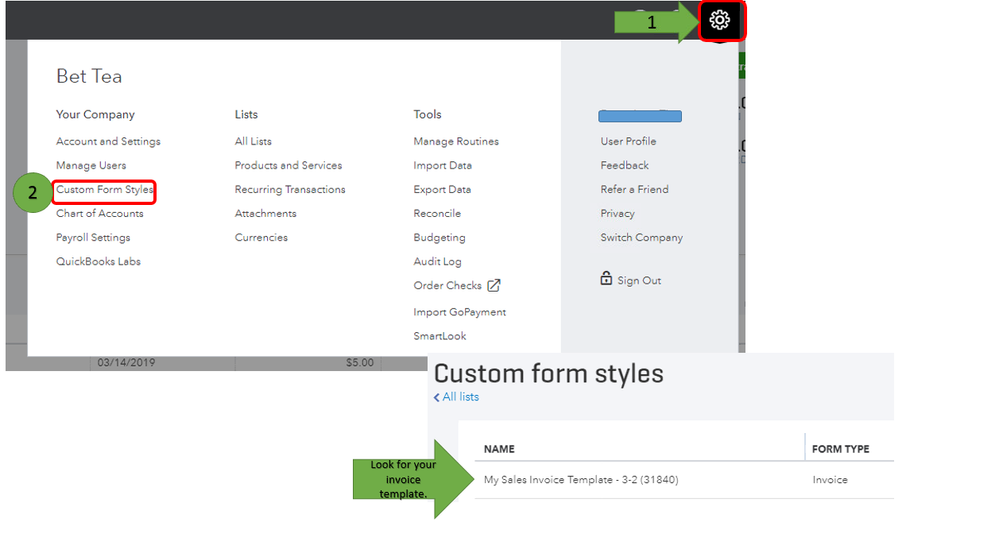
Task: Click the 03/14/2019 date cell
Action: pos(126,363)
